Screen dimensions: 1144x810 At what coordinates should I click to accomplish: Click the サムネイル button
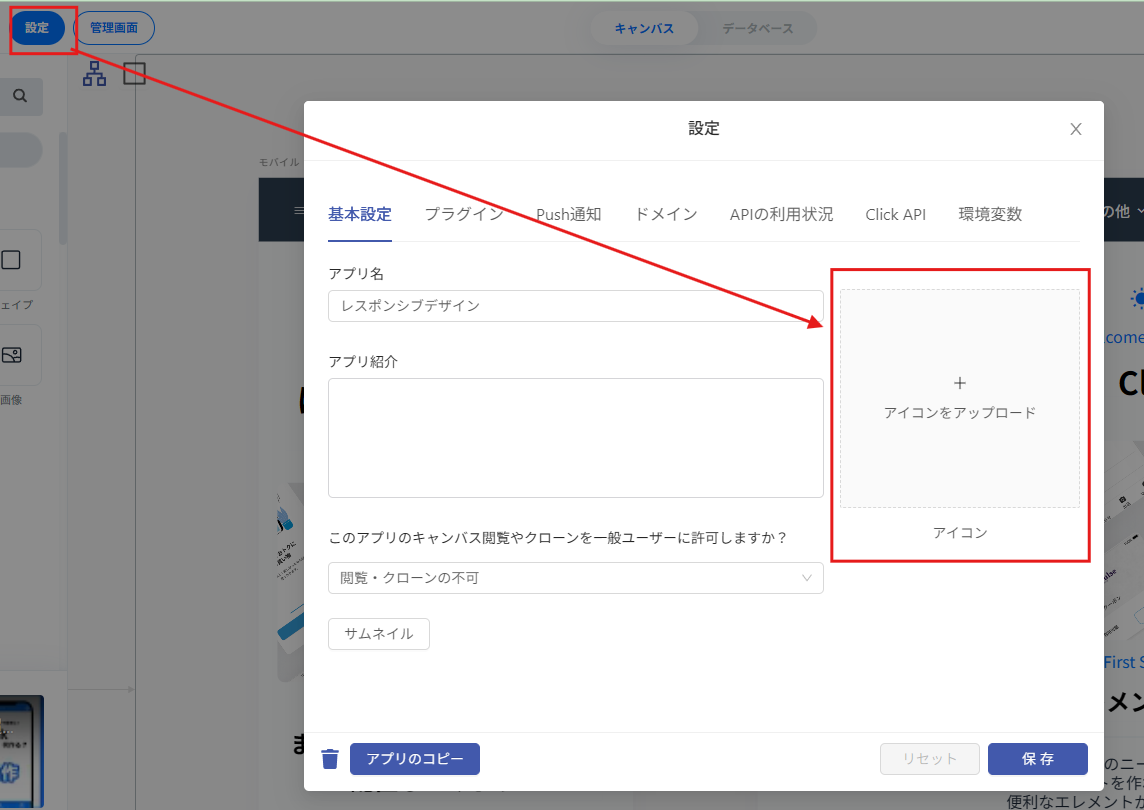(379, 634)
